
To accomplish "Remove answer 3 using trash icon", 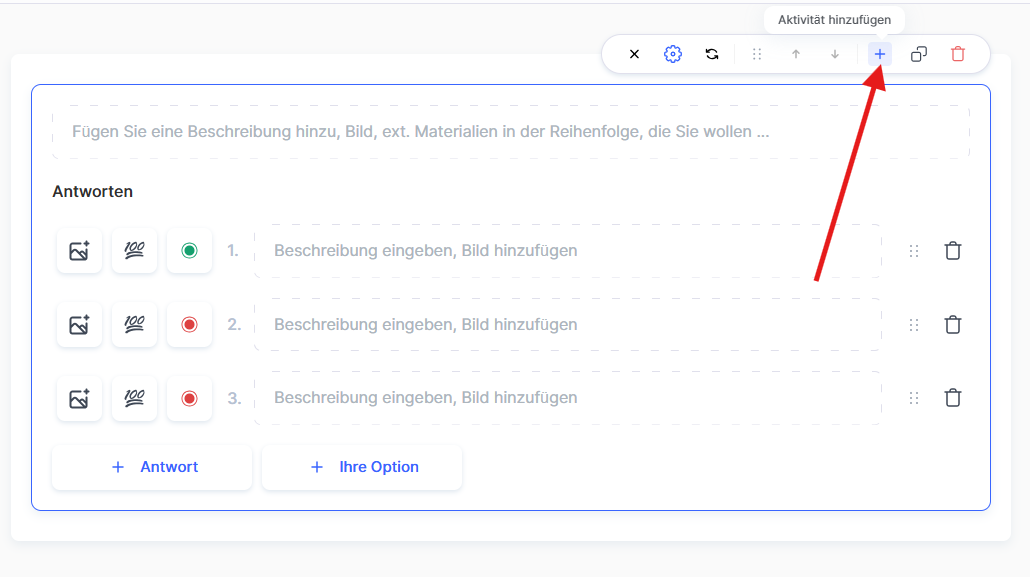I will pyautogui.click(x=953, y=398).
